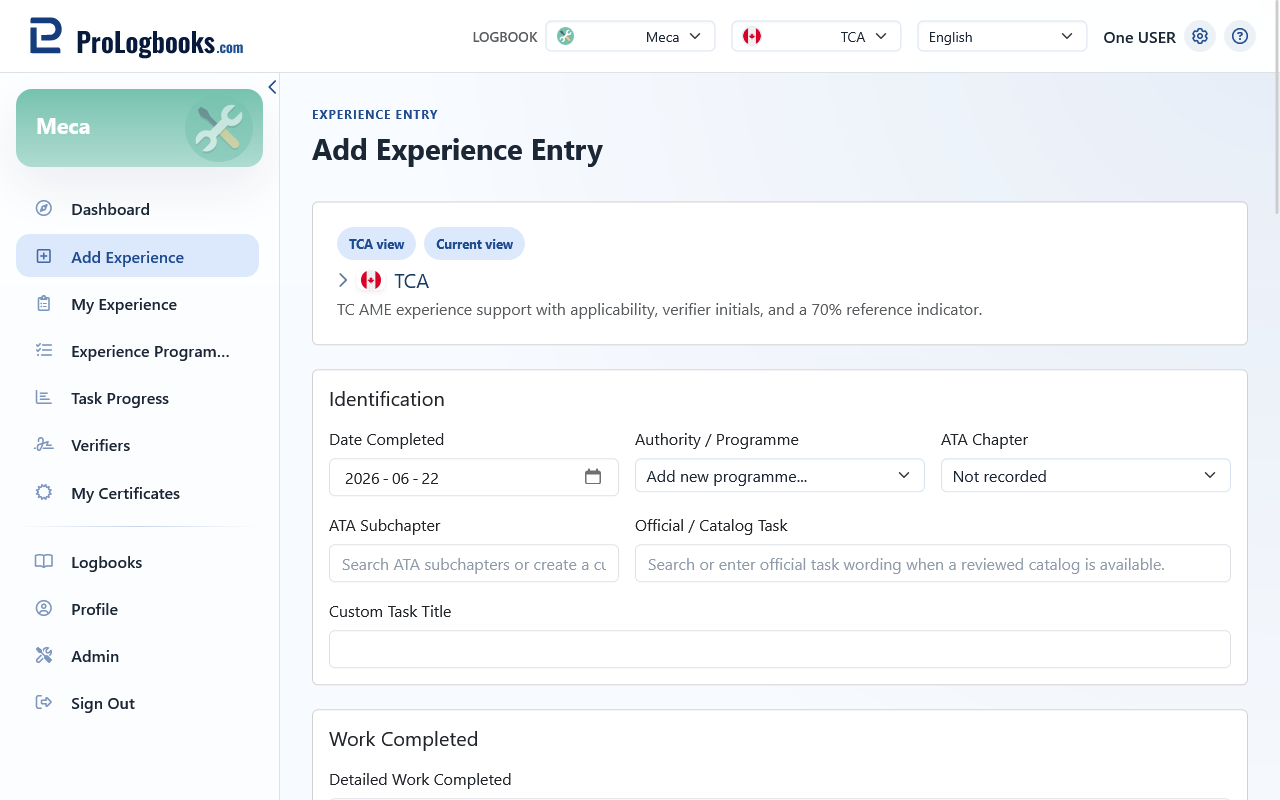Click the ATA Subchapter search field
Viewport: 1280px width, 800px height.
point(474,563)
